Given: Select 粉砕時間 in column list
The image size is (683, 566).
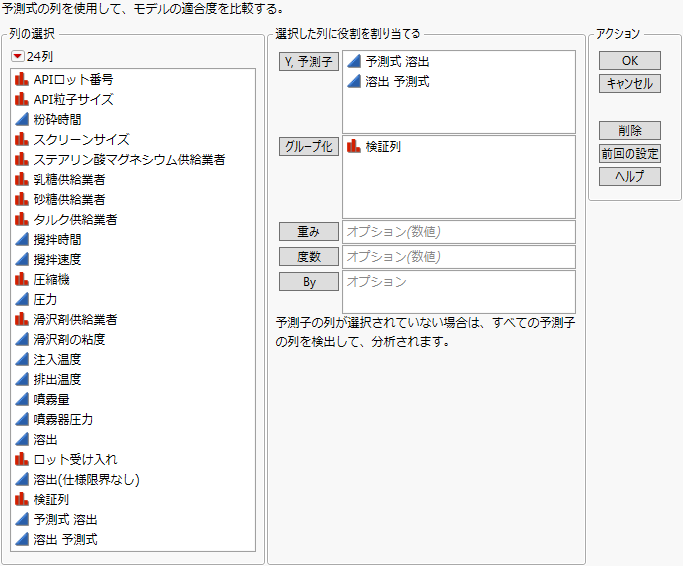Looking at the screenshot, I should point(57,119).
